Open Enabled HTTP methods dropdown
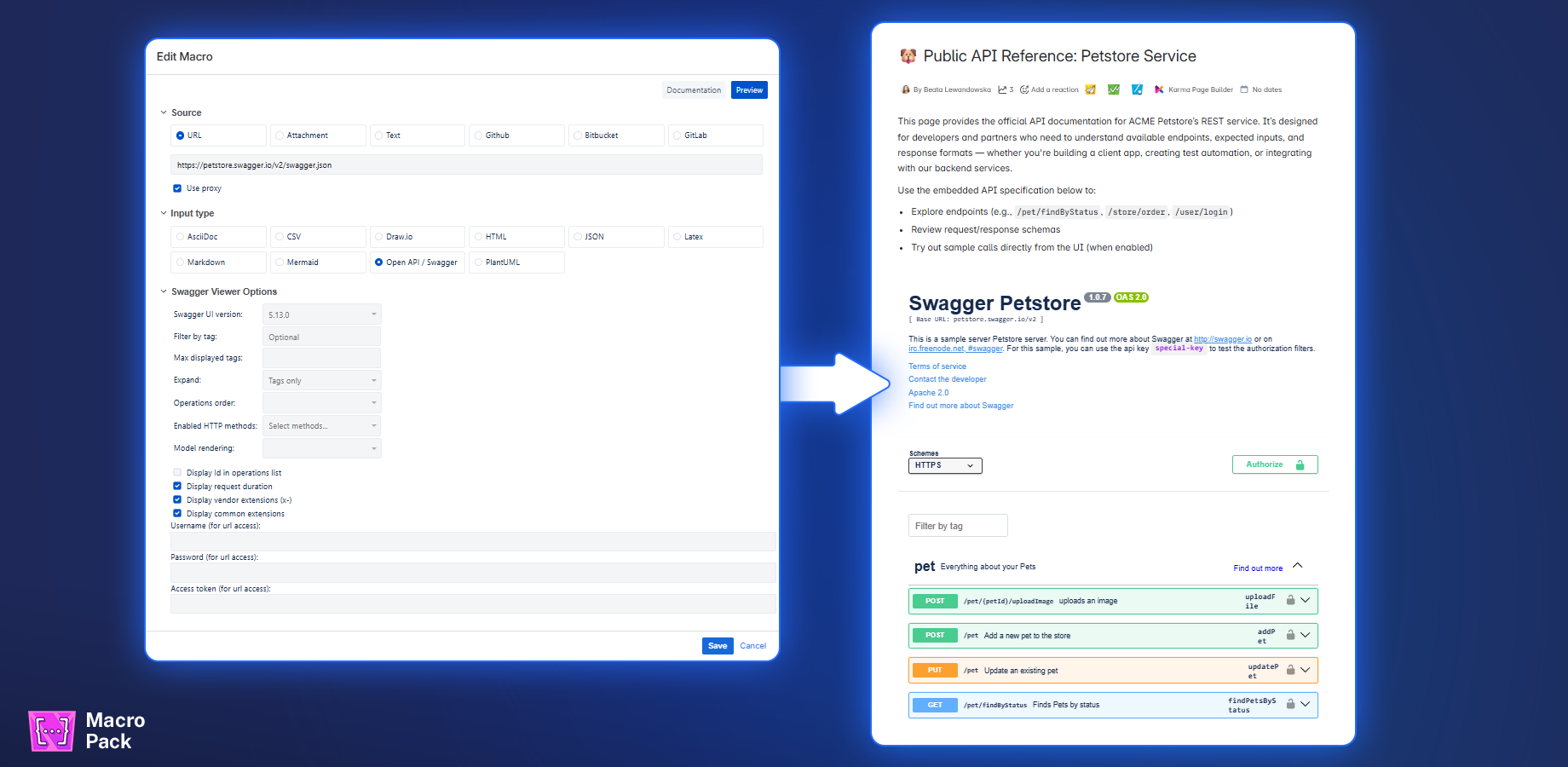1568x767 pixels. click(x=321, y=425)
